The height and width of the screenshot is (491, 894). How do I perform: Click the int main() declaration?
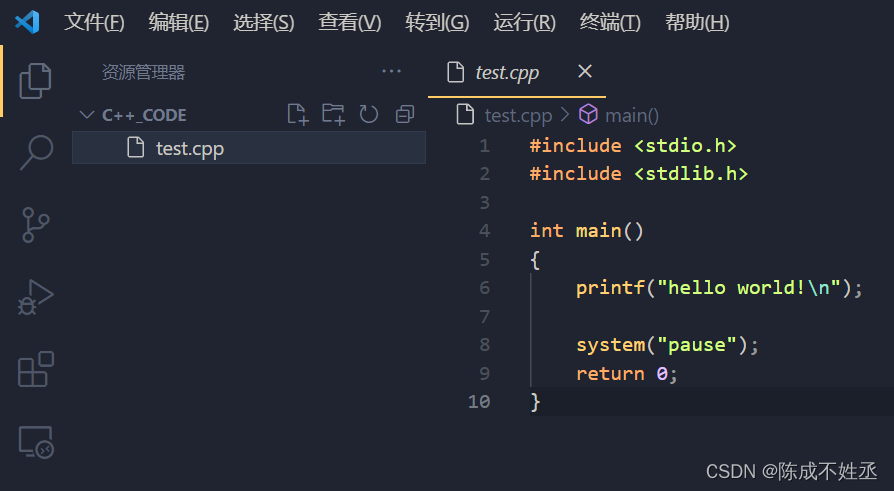tap(587, 231)
